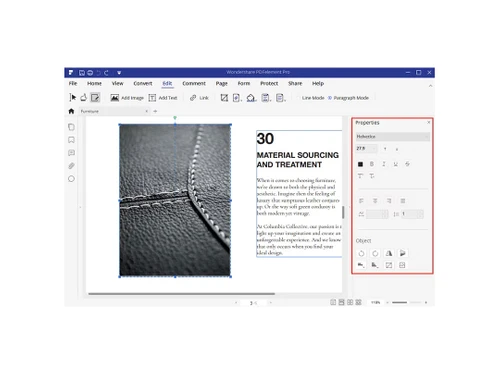This screenshot has height=375, width=500.
Task: Switch to the Home tab
Action: [x=94, y=83]
